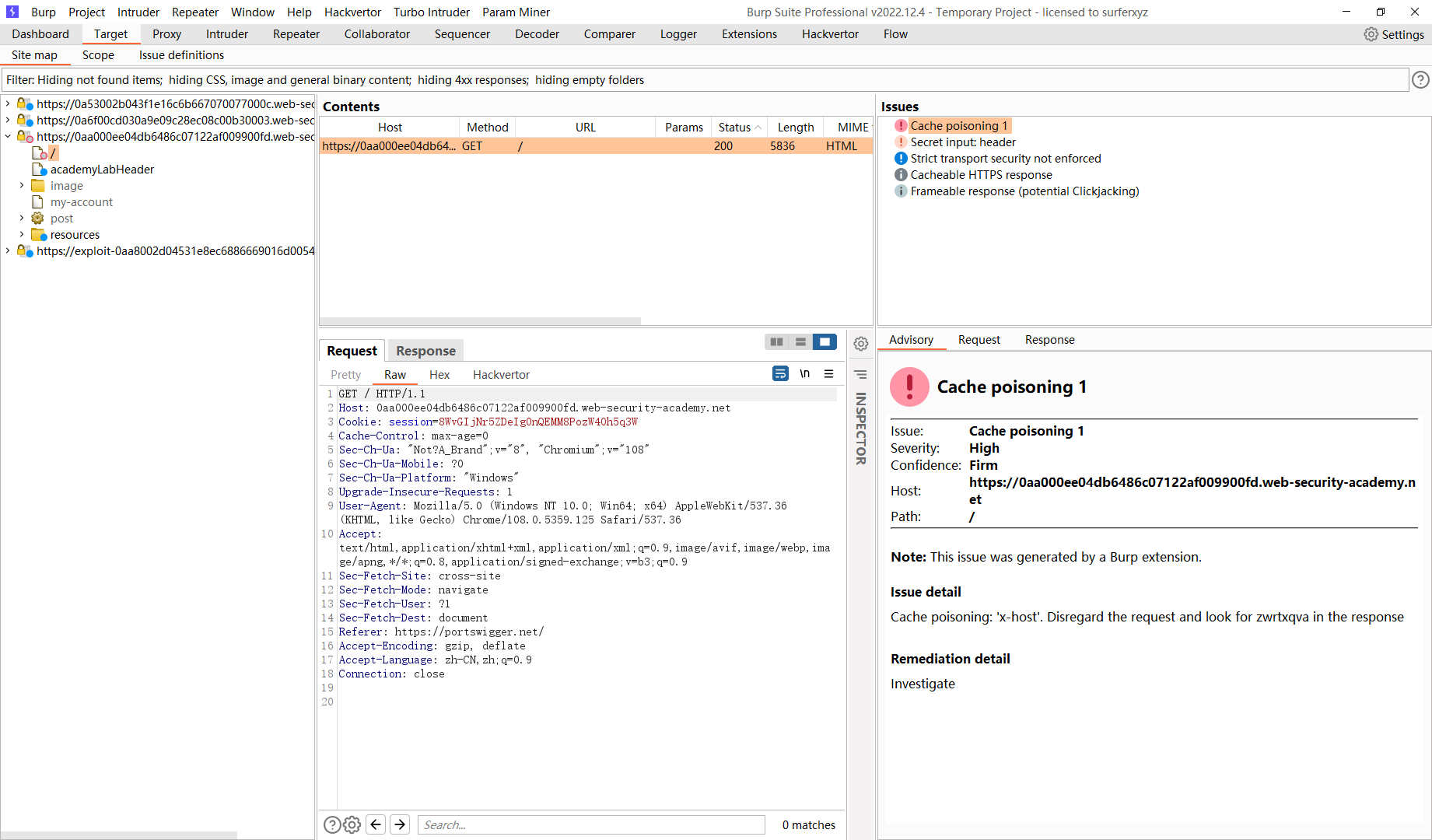This screenshot has width=1432, height=840.
Task: Select Cache poisoning 1 issue
Action: tap(959, 125)
